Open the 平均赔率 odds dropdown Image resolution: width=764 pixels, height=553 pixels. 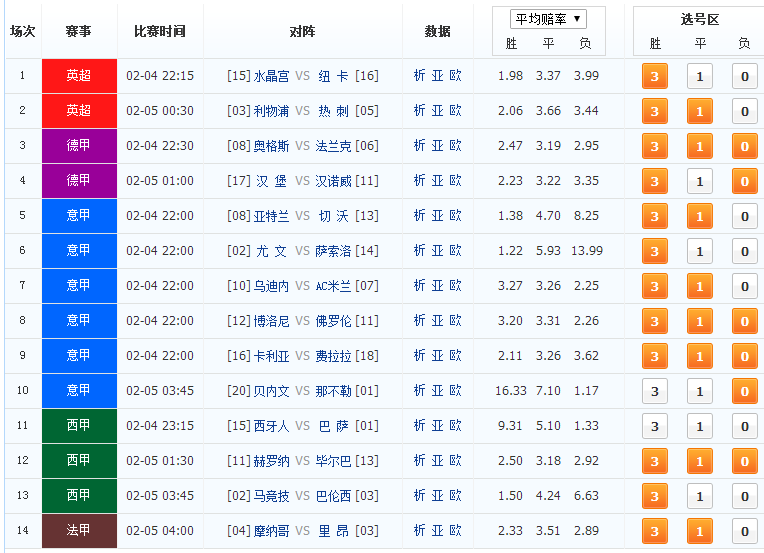[x=547, y=19]
